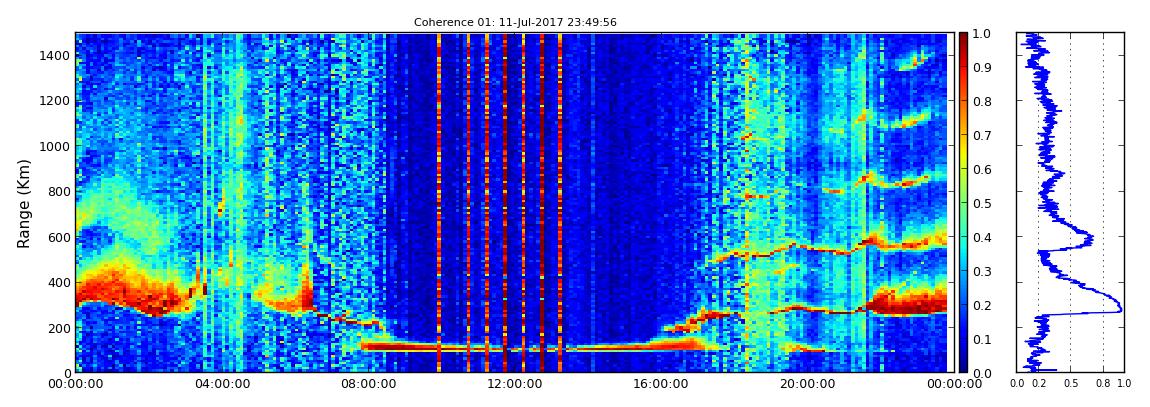Click the dark blue bottom of the colorbar

coord(964,367)
